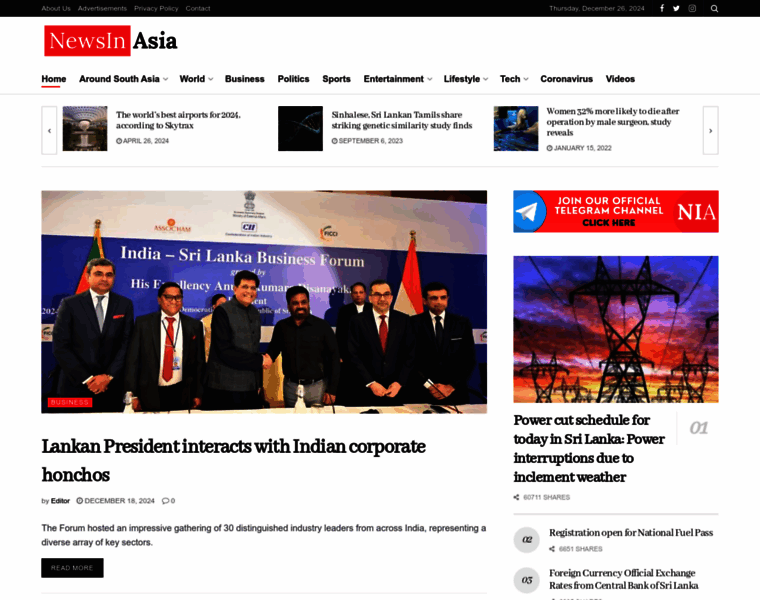Open the Facebook icon in top bar

662,8
